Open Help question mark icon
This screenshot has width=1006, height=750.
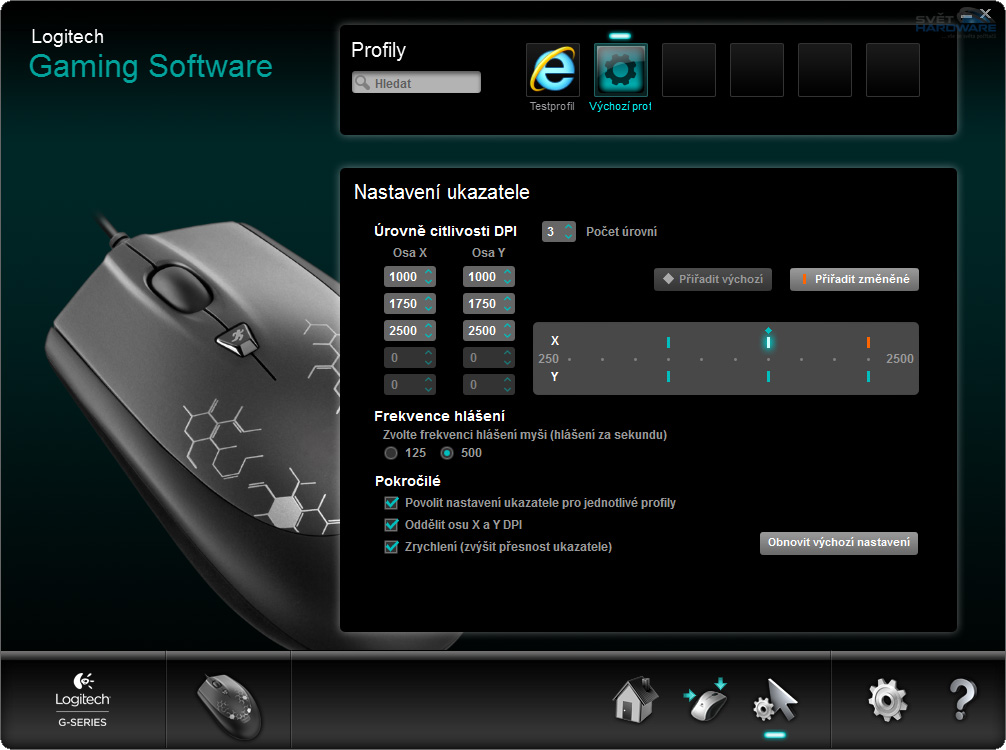(961, 699)
